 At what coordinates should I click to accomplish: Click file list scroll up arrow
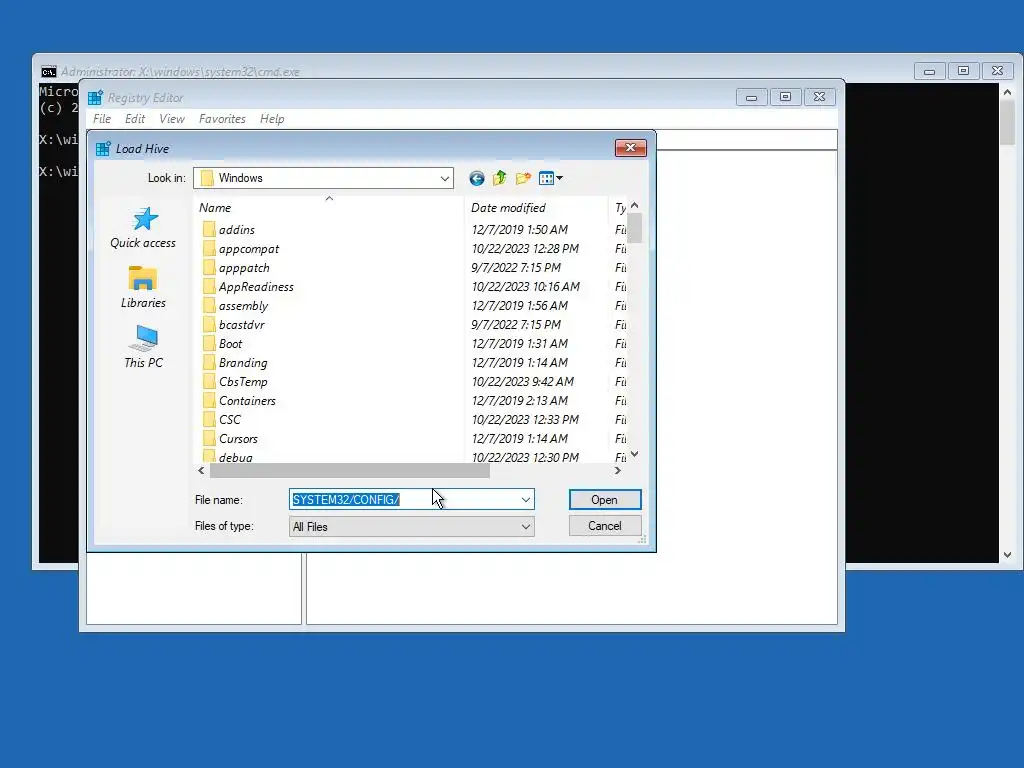click(634, 206)
